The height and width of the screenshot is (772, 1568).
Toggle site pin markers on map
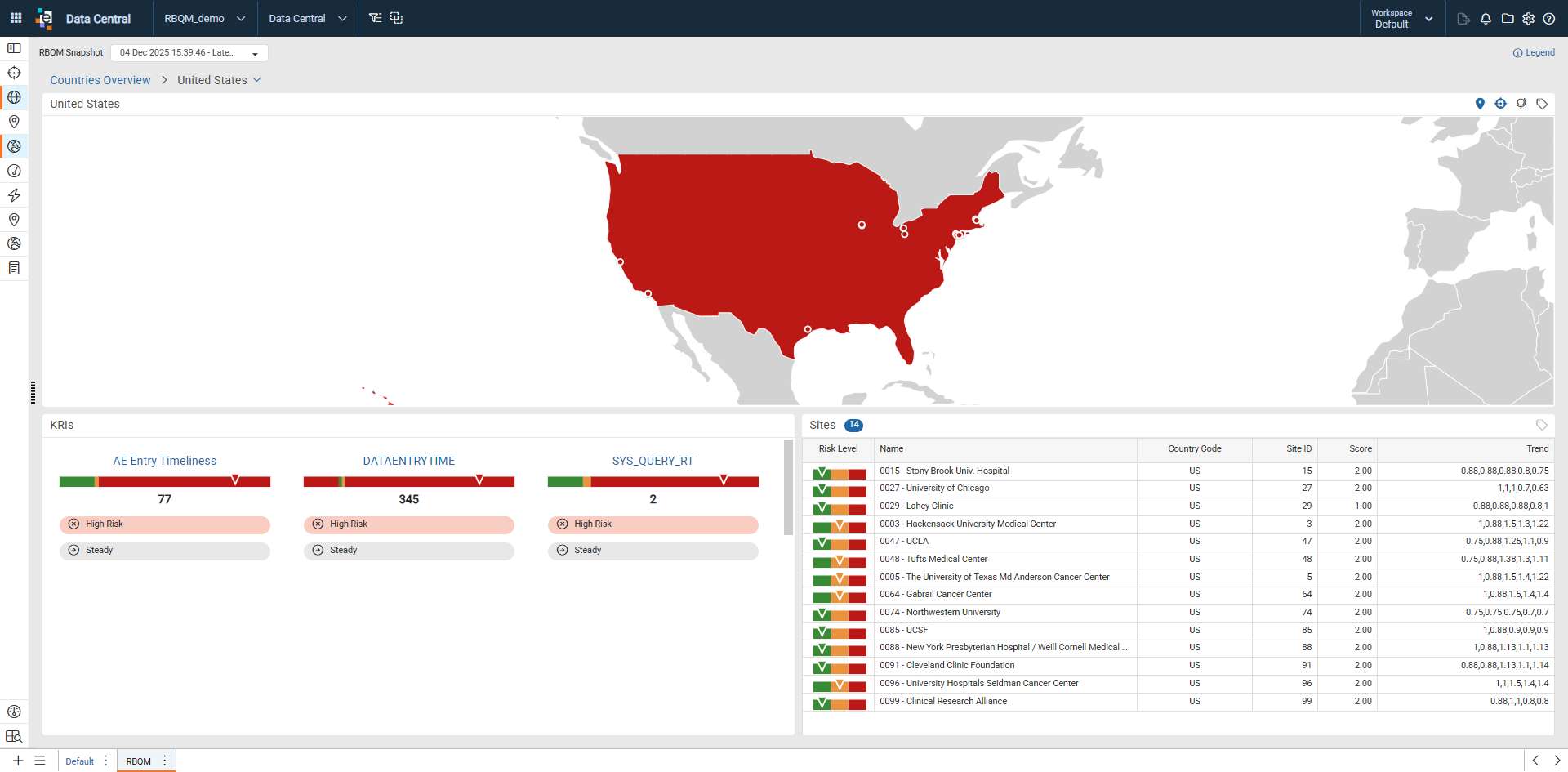click(x=1480, y=104)
